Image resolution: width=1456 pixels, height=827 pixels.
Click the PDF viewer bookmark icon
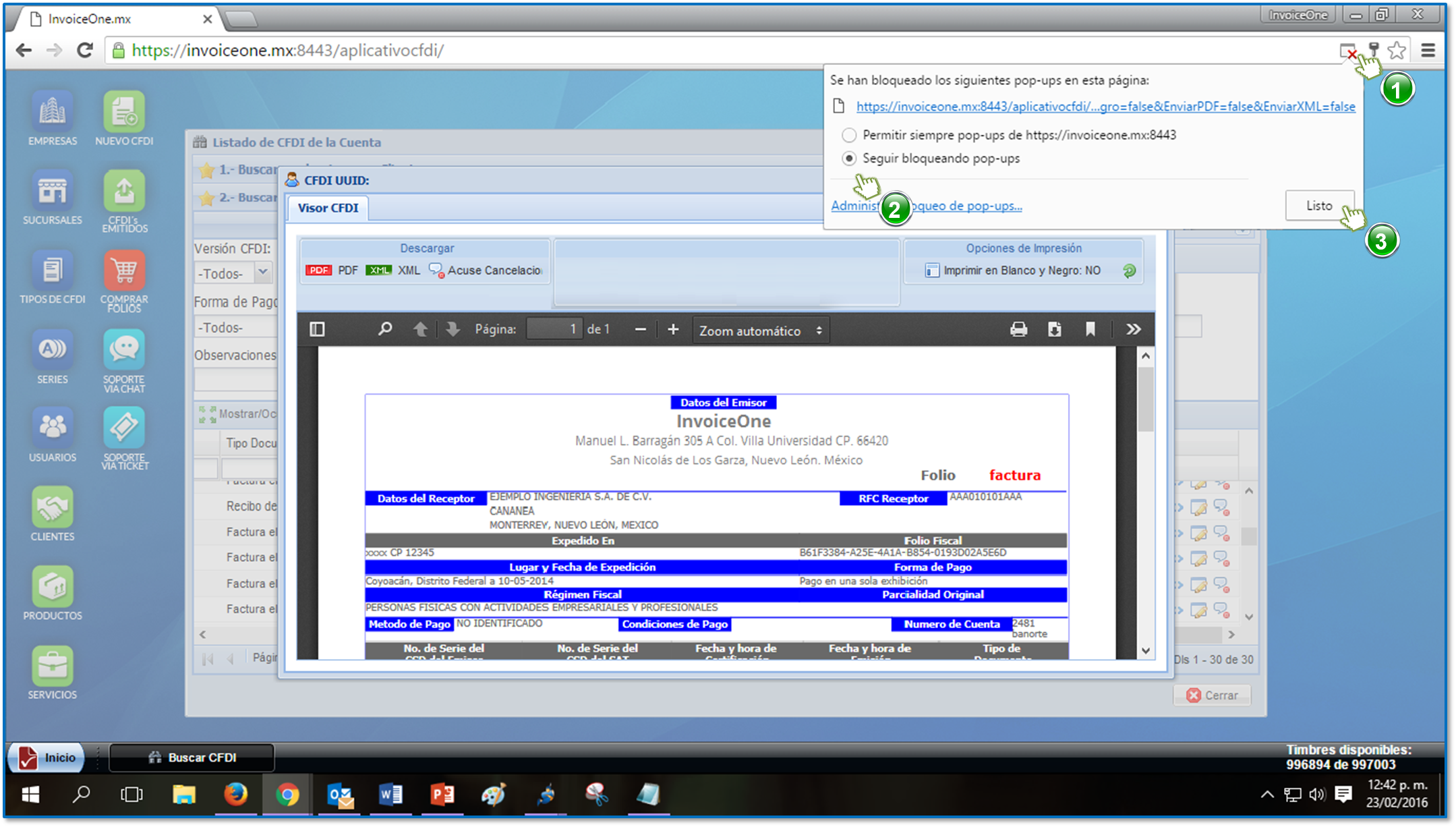coord(1090,329)
